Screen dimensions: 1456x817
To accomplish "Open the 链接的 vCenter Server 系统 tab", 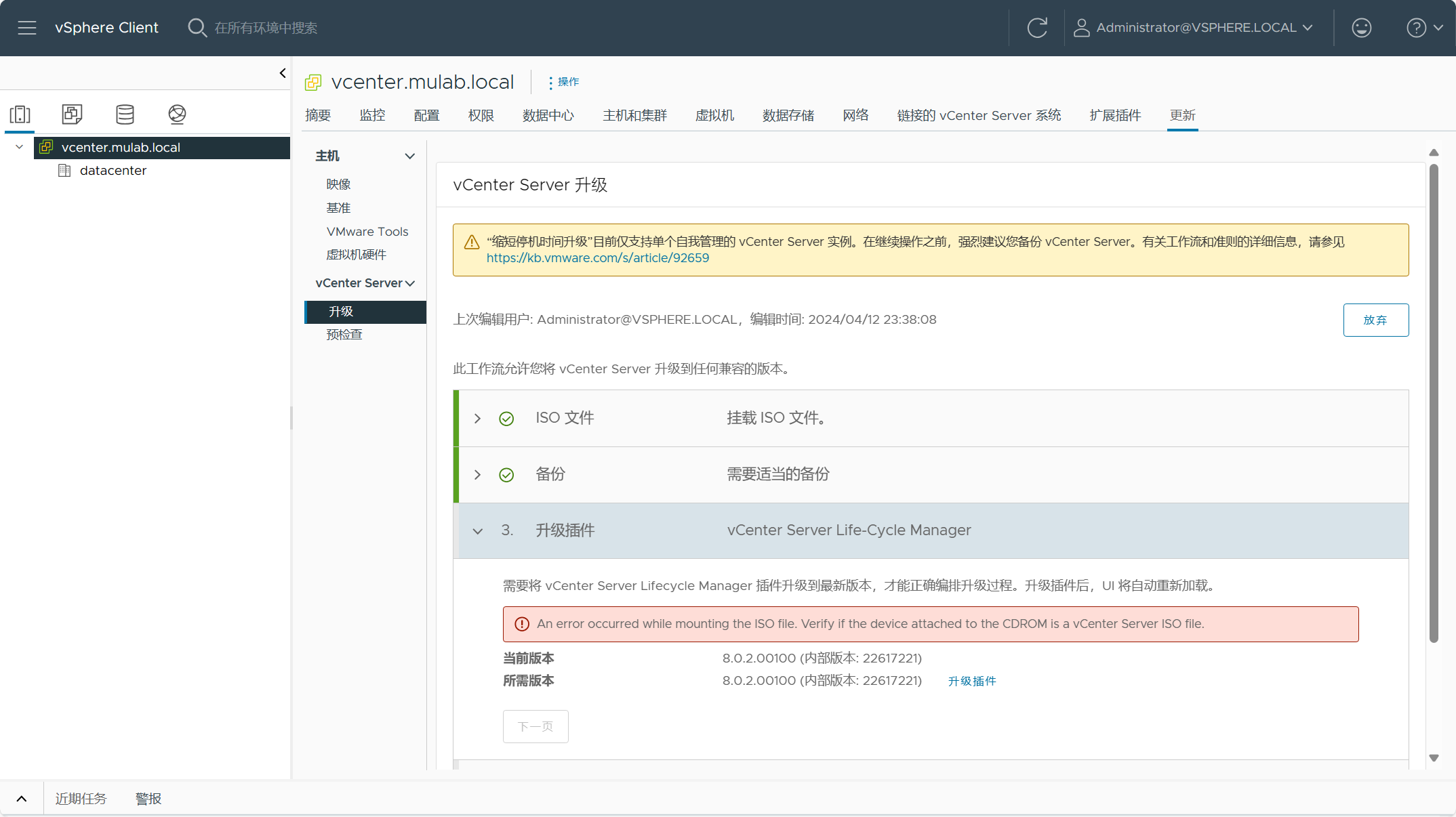I will point(979,115).
